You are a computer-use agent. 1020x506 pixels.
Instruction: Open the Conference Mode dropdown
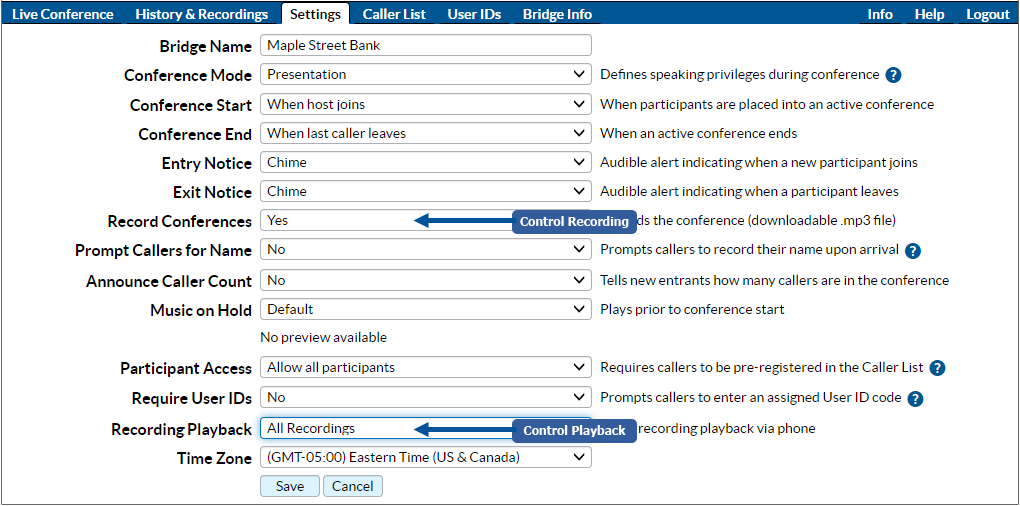point(425,75)
